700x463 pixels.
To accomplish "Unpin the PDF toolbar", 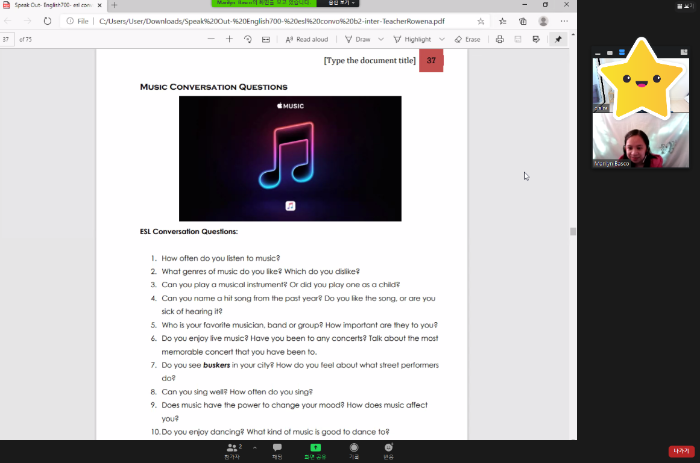I will click(x=558, y=39).
